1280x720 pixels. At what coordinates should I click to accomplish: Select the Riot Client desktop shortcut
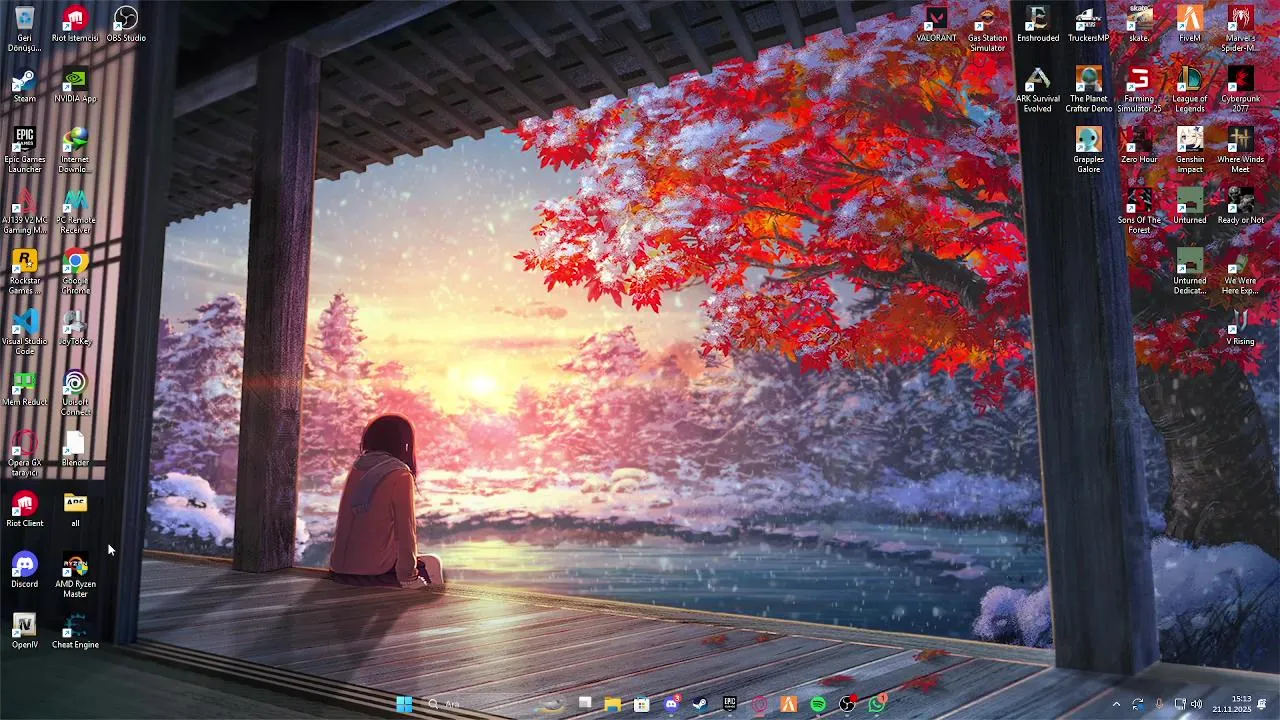tap(25, 510)
